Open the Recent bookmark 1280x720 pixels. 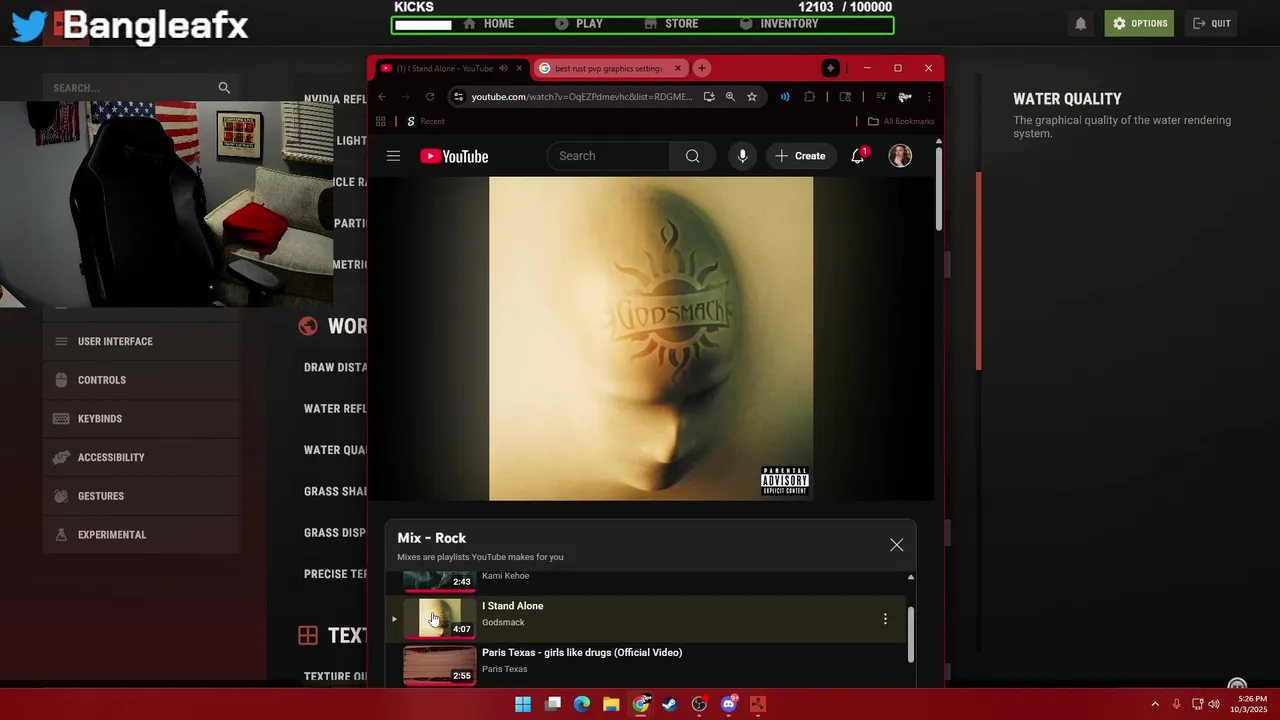click(425, 121)
